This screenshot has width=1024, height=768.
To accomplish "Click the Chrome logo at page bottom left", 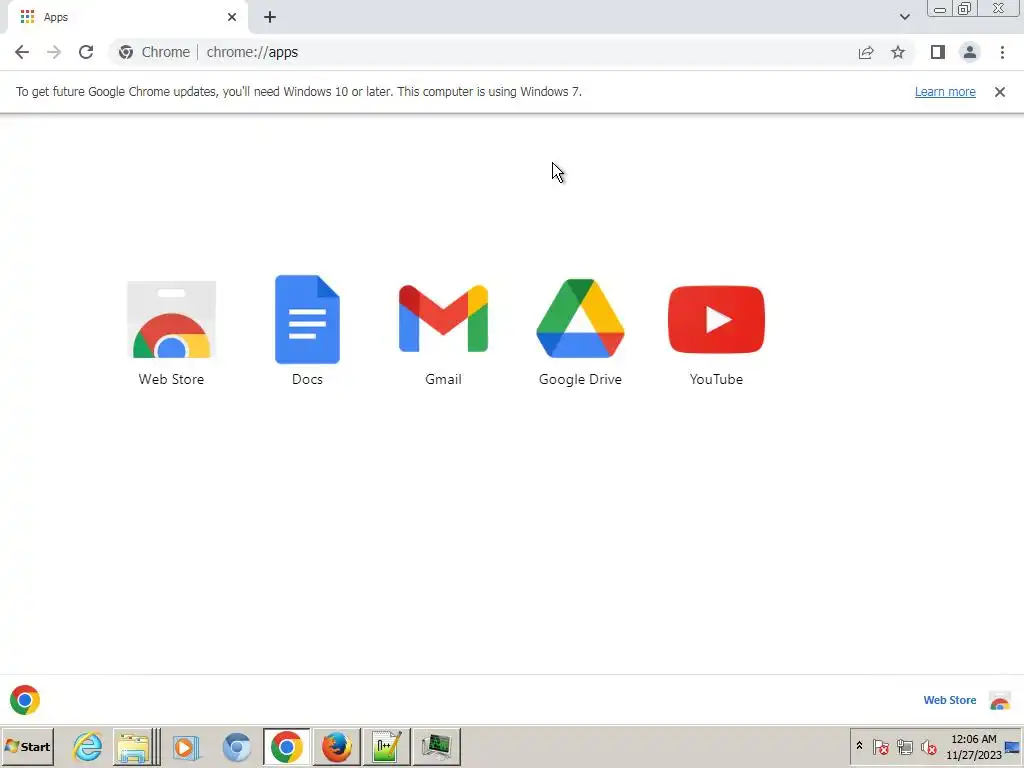I will (x=25, y=700).
